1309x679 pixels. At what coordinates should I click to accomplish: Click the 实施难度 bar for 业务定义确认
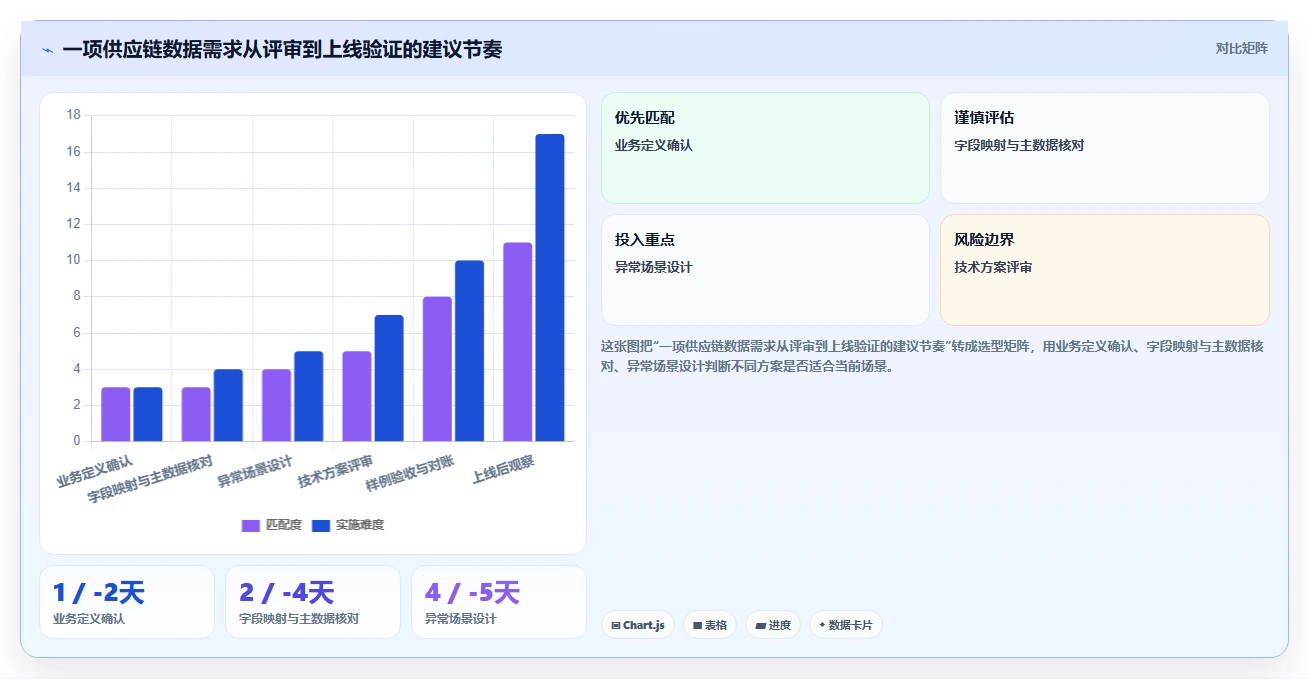point(148,414)
